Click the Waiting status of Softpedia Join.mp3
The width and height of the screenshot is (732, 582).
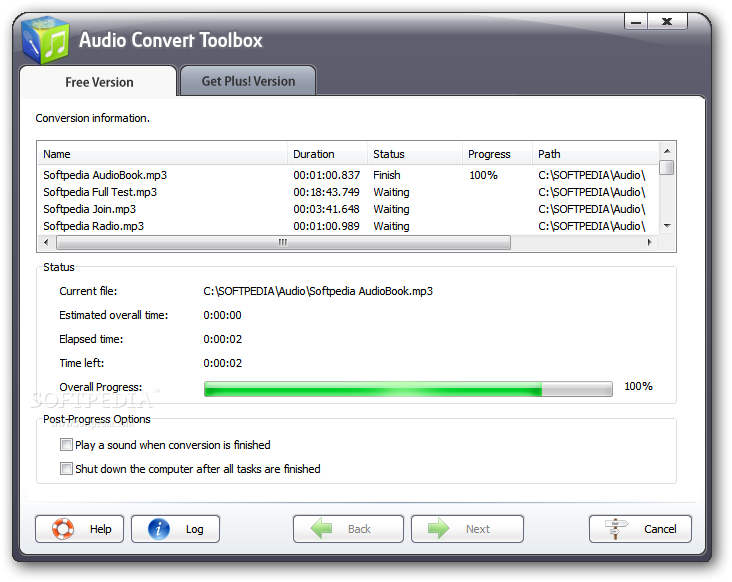click(391, 209)
